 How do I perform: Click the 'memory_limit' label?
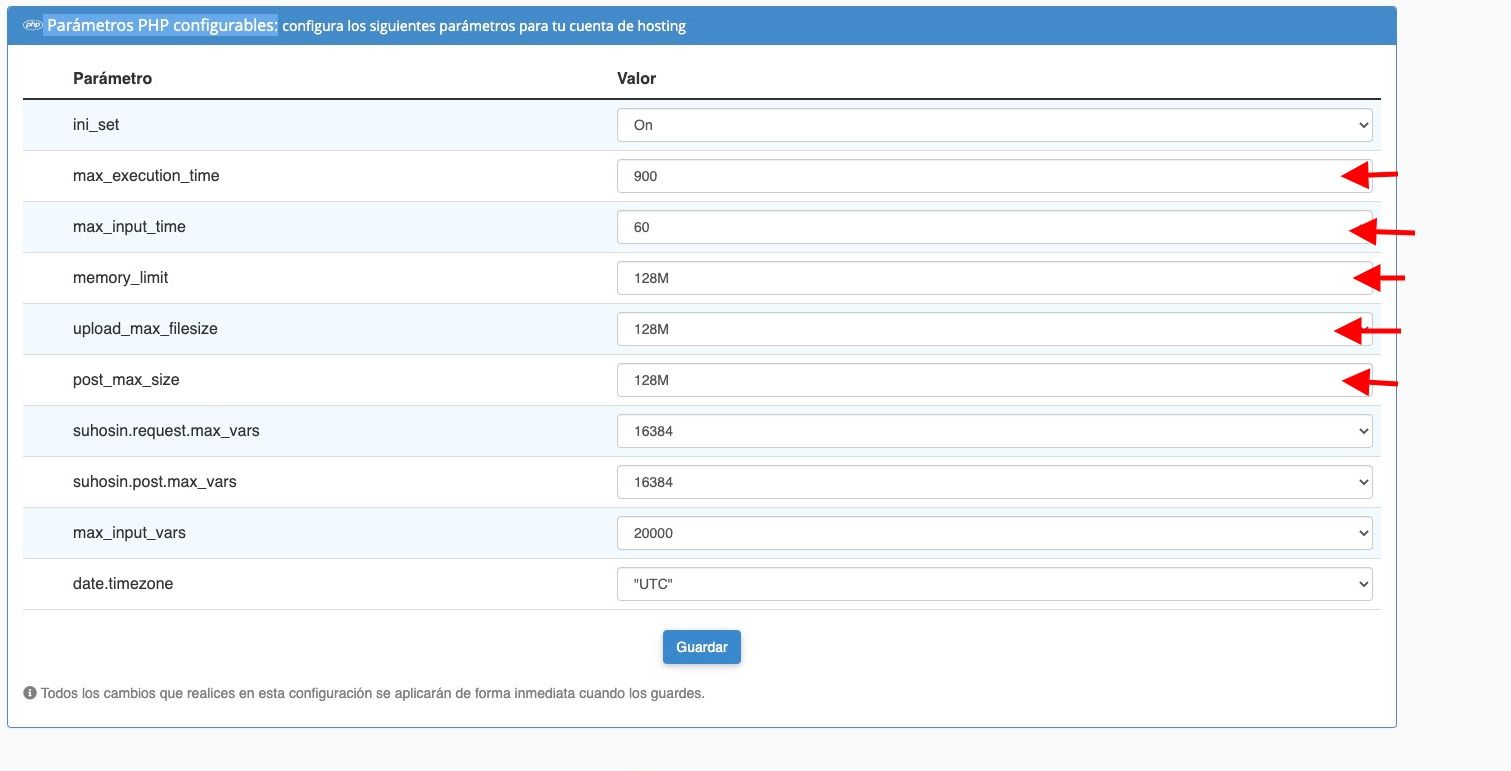tap(120, 278)
